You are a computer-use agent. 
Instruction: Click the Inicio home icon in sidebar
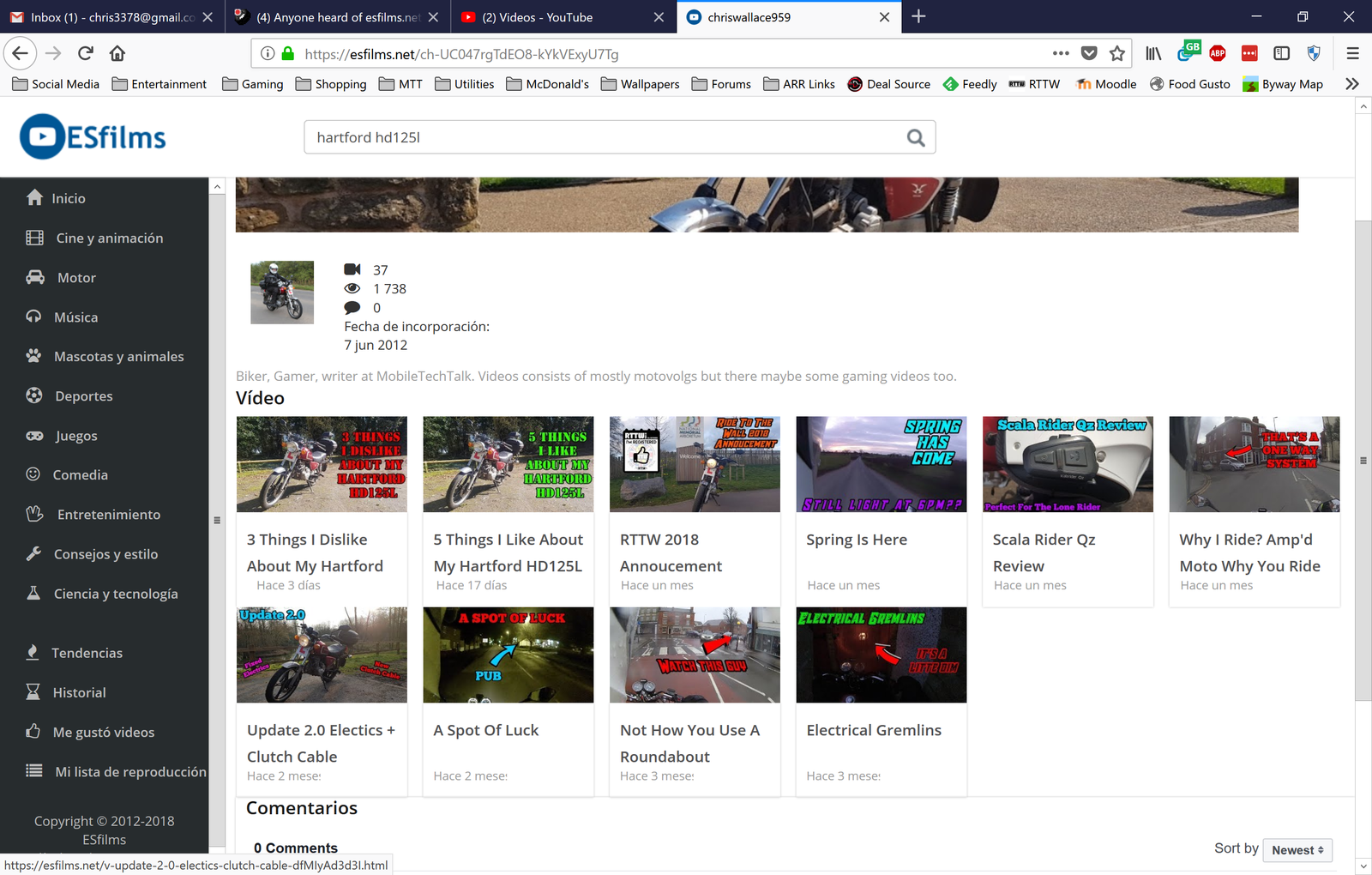tap(34, 197)
